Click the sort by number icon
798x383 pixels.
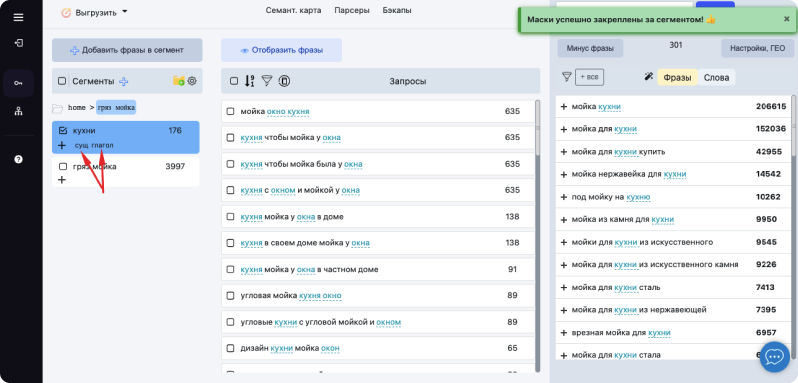(249, 80)
